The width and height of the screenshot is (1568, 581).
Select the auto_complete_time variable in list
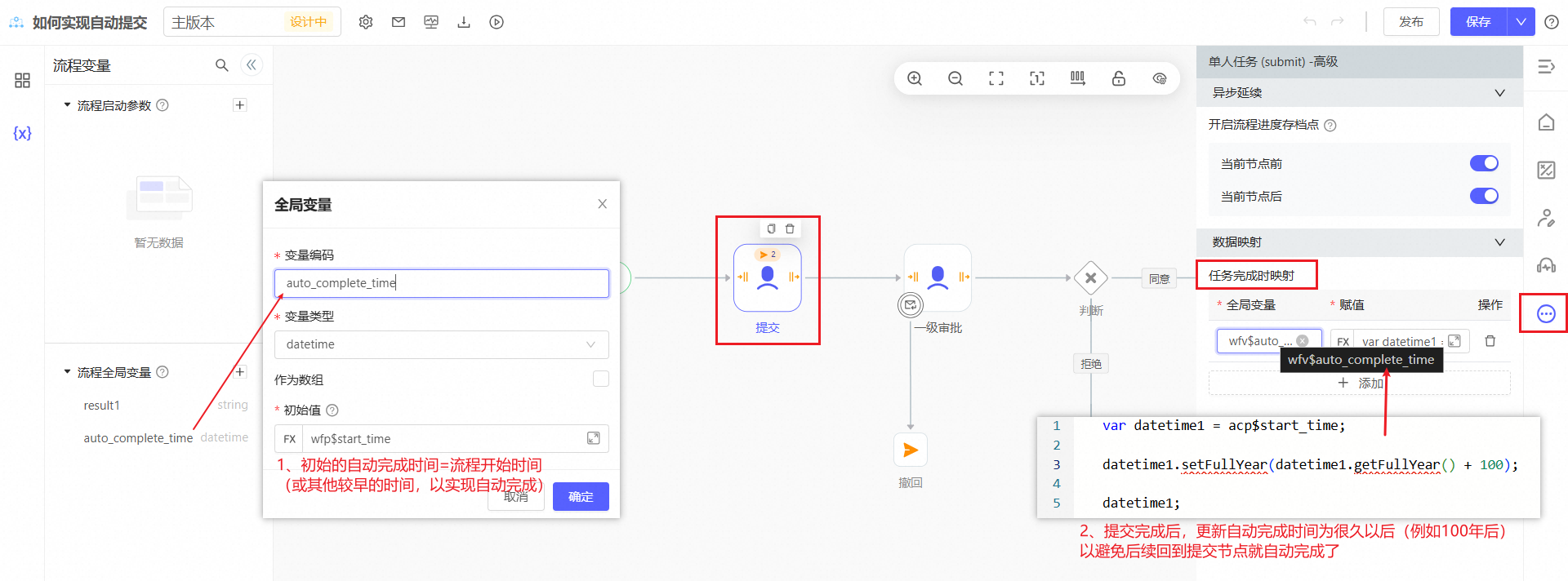138,438
